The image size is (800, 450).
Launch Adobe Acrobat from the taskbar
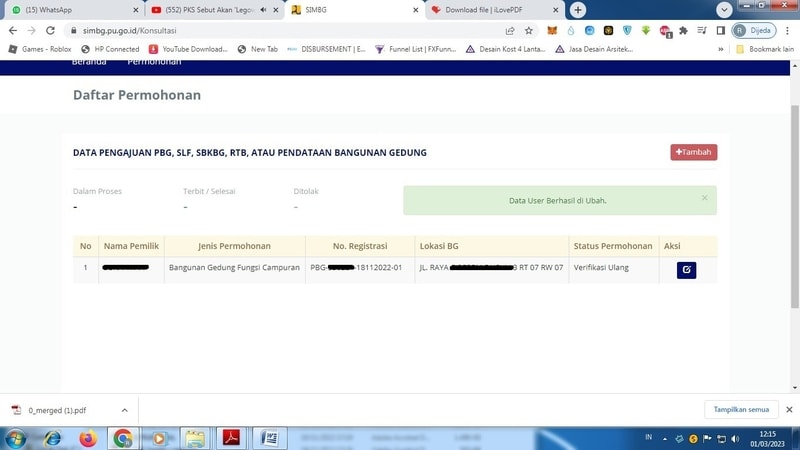pyautogui.click(x=230, y=438)
